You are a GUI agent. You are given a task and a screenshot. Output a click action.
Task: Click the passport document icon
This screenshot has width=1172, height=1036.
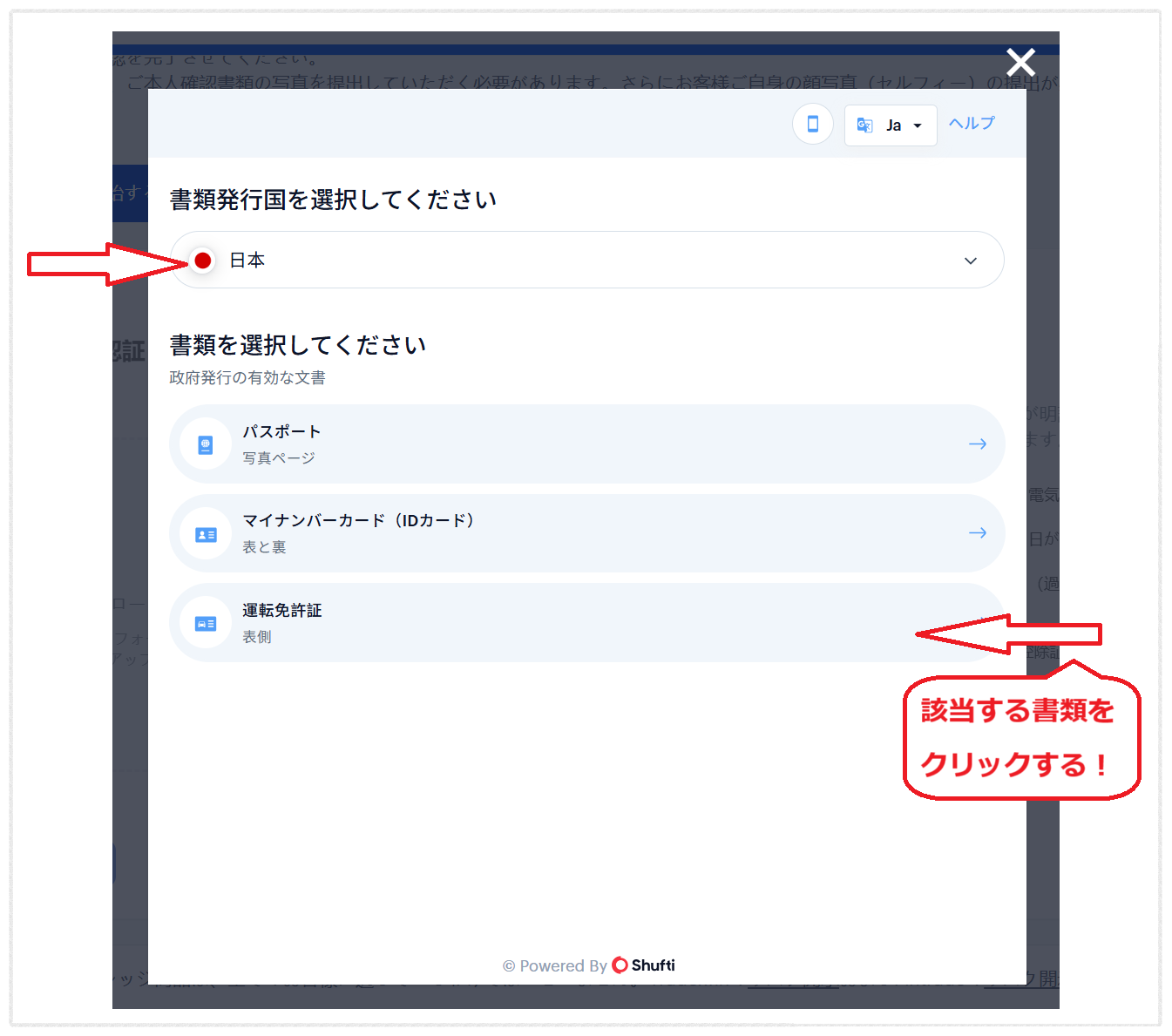coord(206,445)
